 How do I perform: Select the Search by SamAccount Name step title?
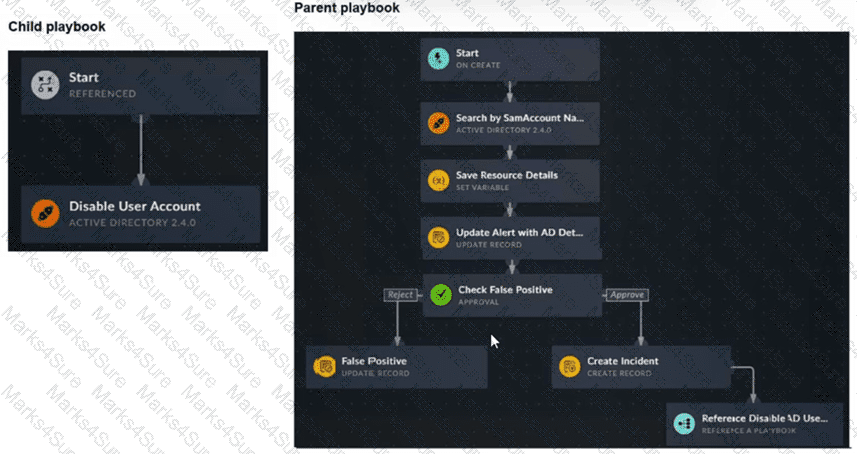pyautogui.click(x=520, y=117)
